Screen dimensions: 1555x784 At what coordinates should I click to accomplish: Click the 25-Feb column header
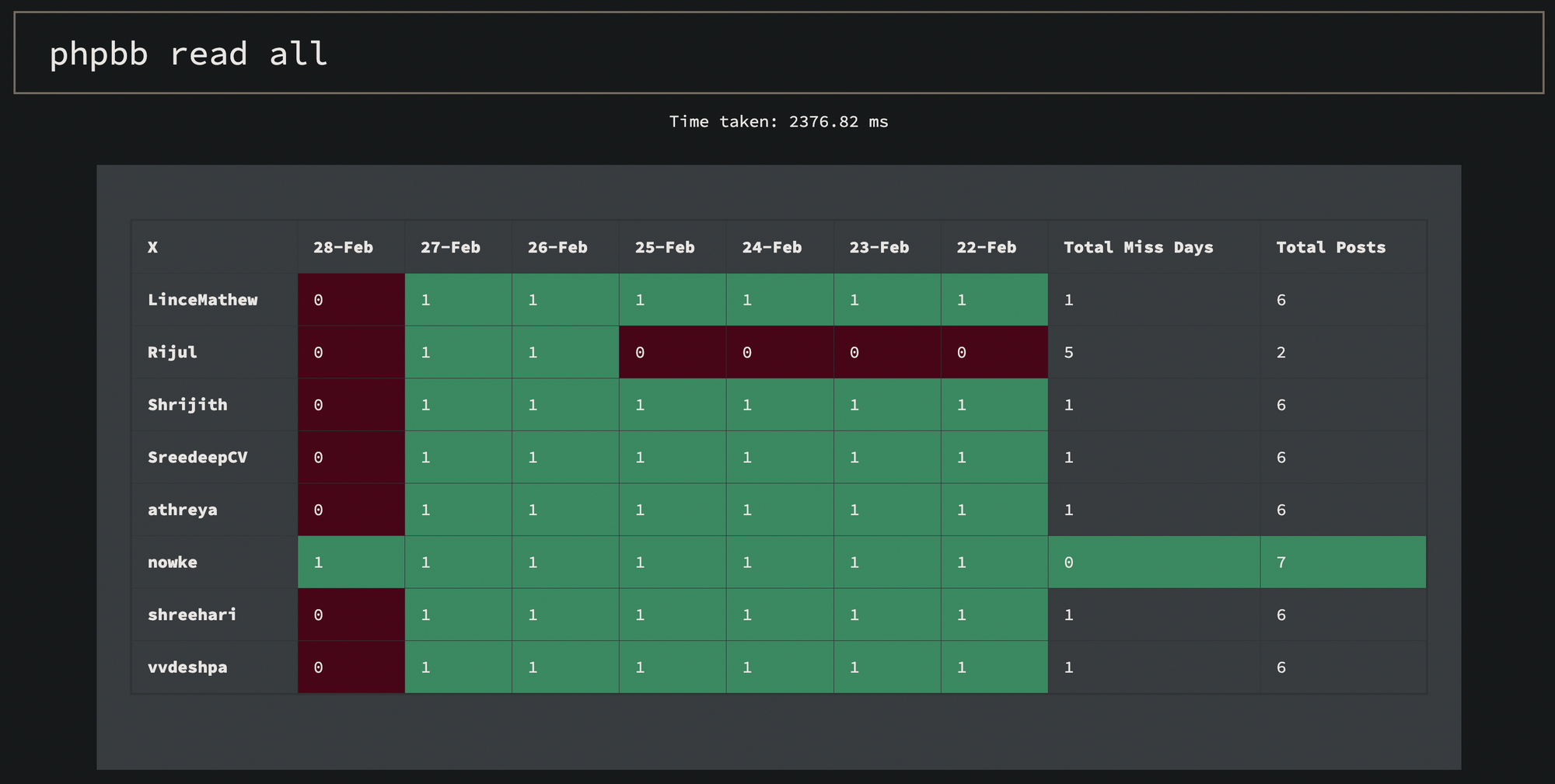(673, 247)
